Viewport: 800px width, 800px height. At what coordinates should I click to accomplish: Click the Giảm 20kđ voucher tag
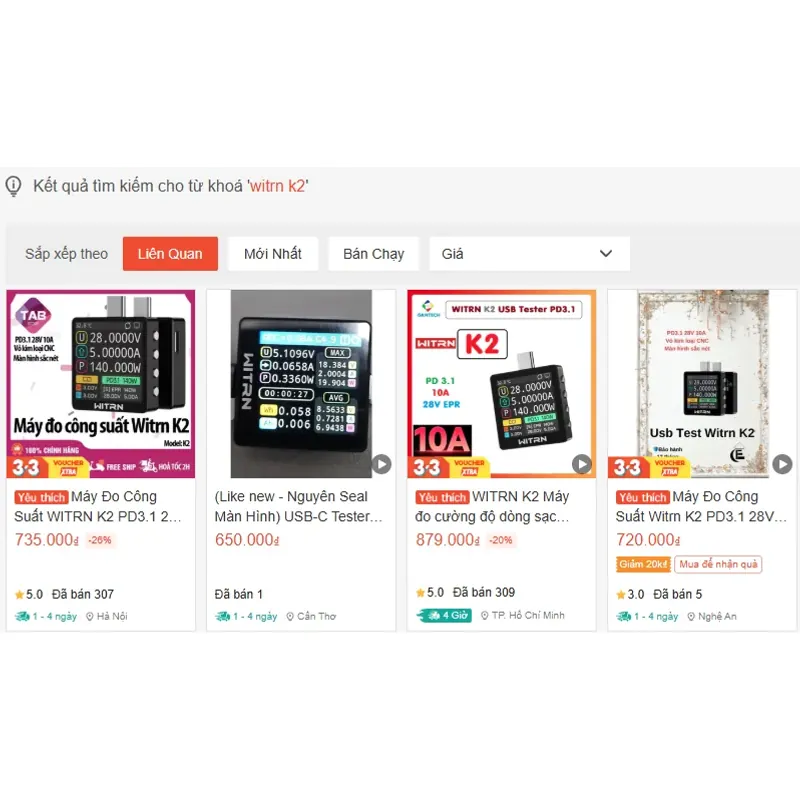coord(643,564)
